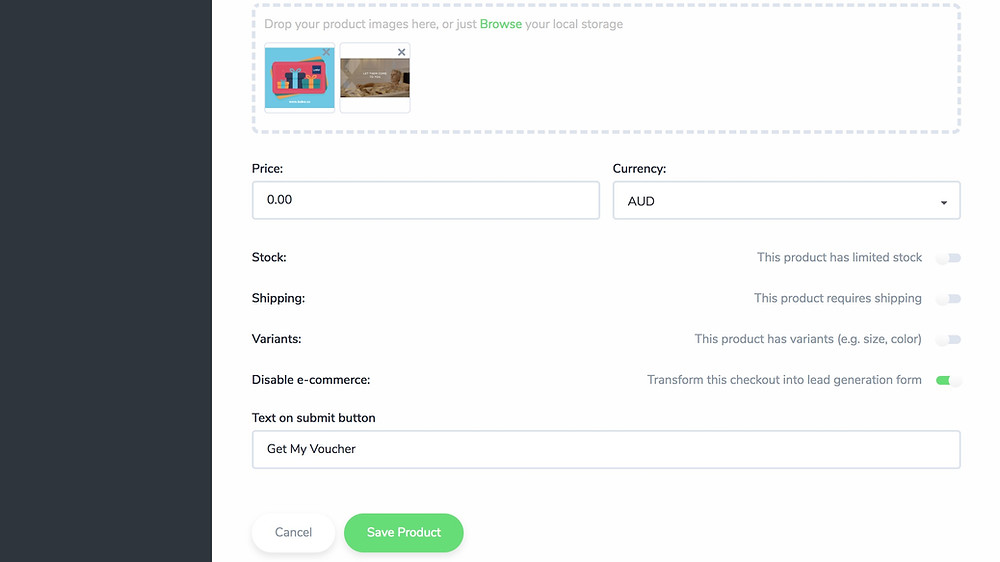
Task: Click the 'This product requires shipping' label
Action: click(837, 299)
